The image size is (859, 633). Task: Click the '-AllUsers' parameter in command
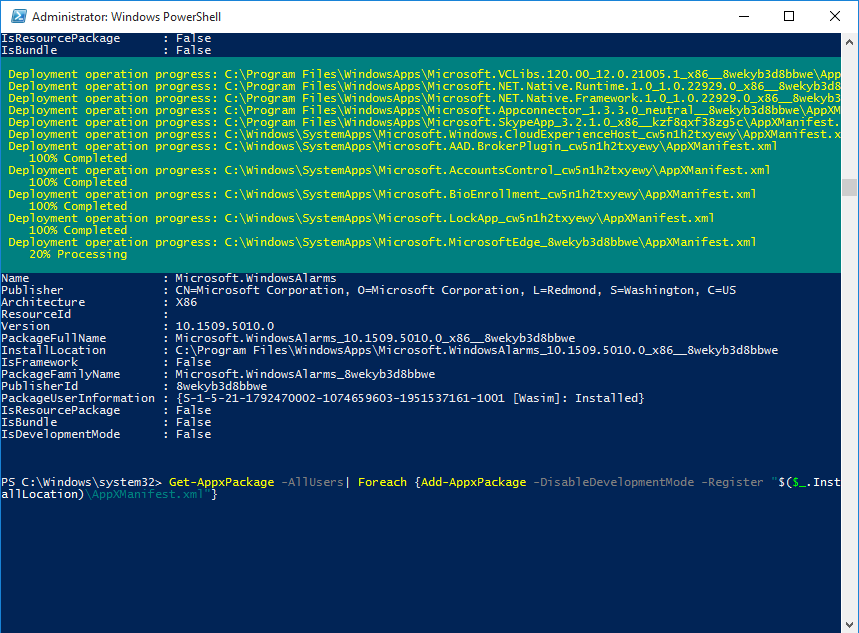pyautogui.click(x=312, y=483)
